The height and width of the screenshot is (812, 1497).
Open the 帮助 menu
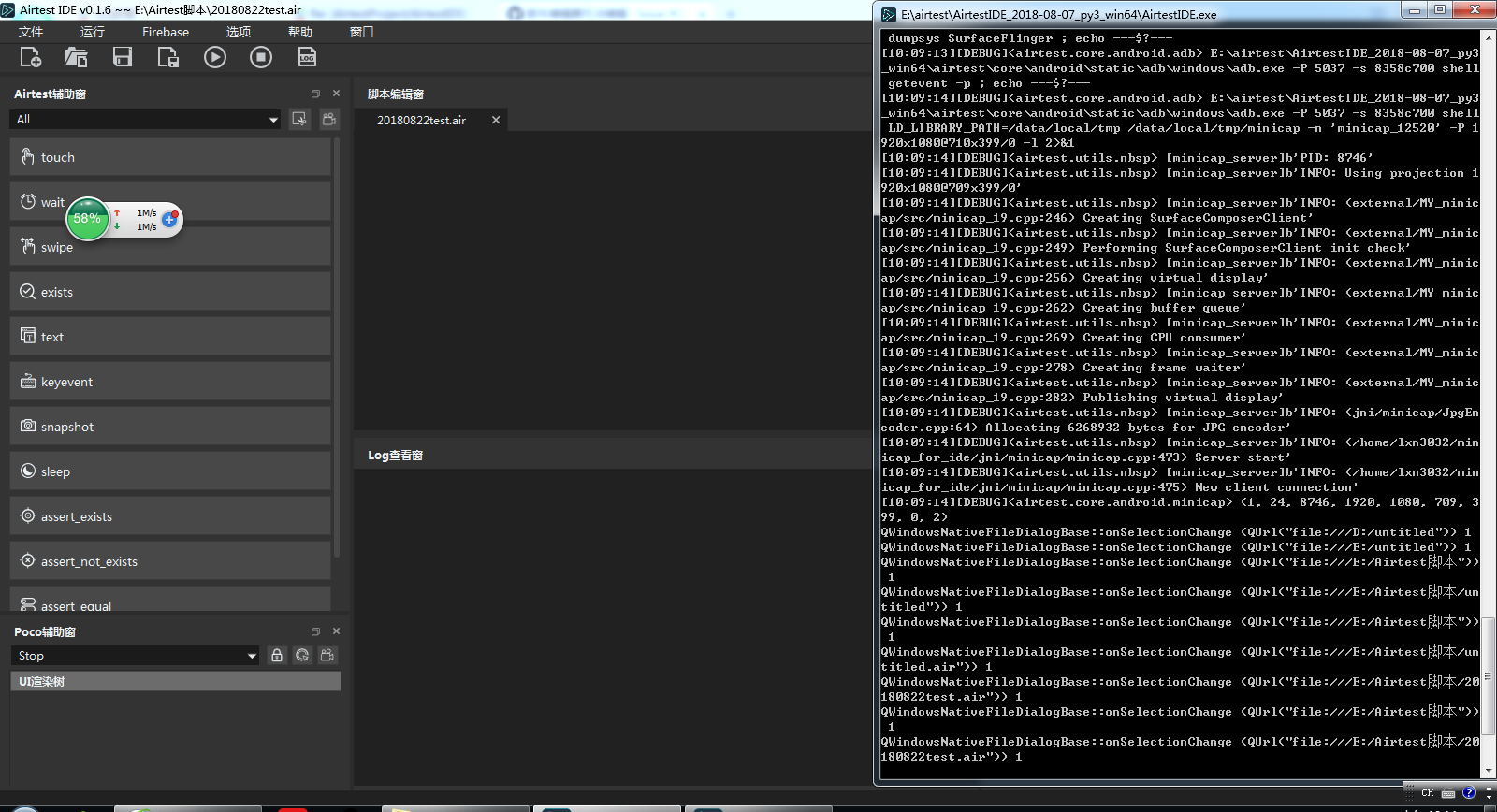pos(300,32)
